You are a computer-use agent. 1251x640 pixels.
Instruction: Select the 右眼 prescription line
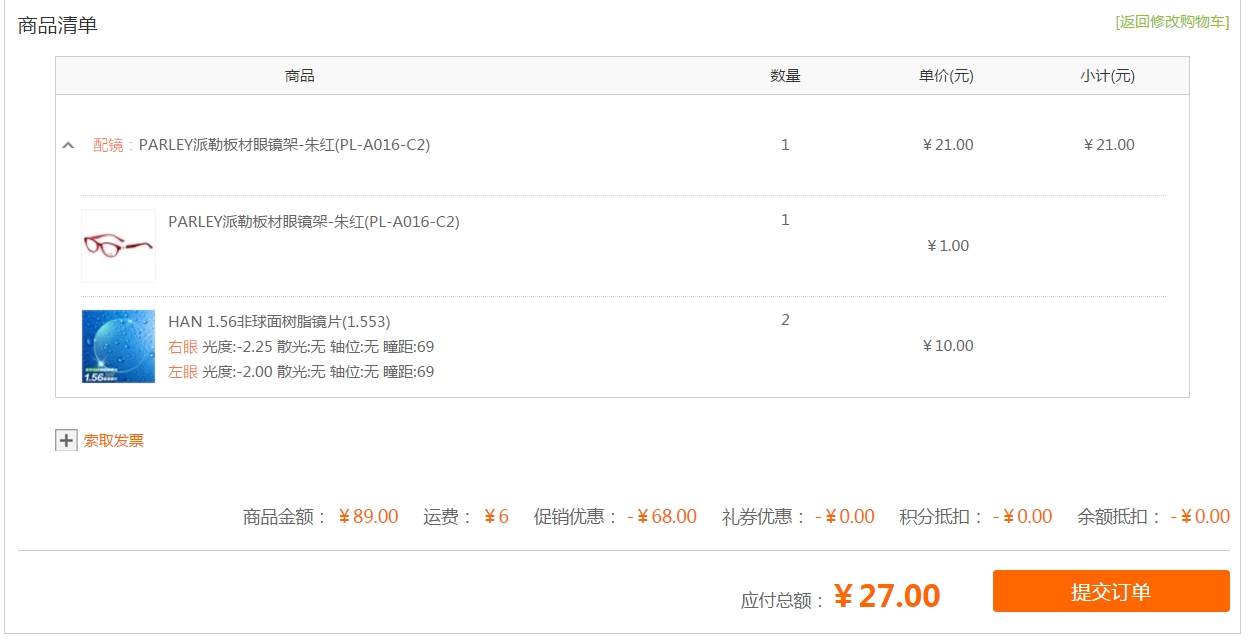pyautogui.click(x=301, y=347)
